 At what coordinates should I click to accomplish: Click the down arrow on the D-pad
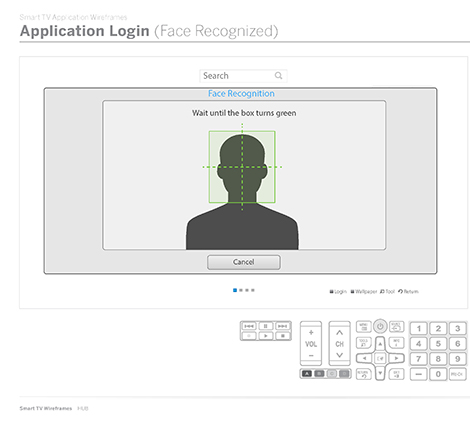click(380, 373)
